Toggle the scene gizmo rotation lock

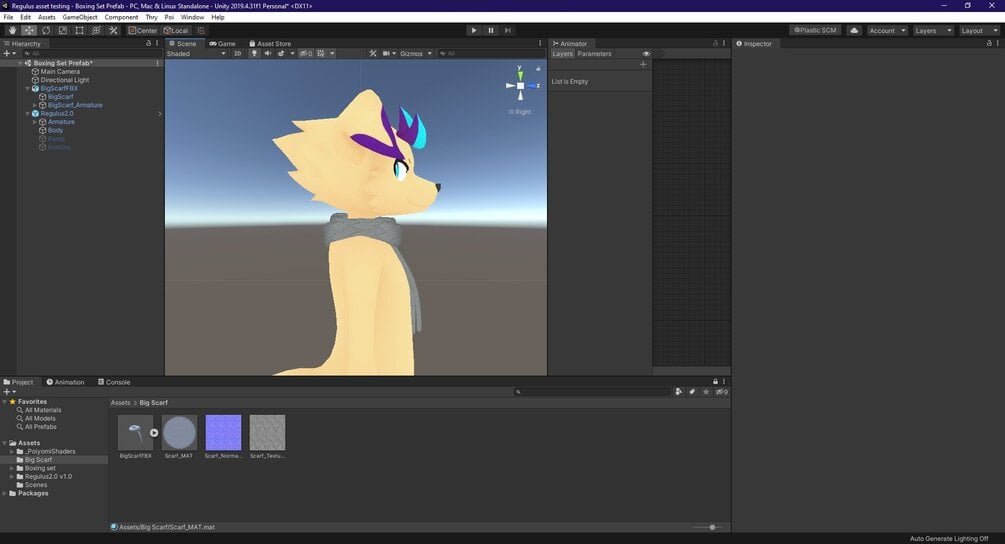[538, 68]
